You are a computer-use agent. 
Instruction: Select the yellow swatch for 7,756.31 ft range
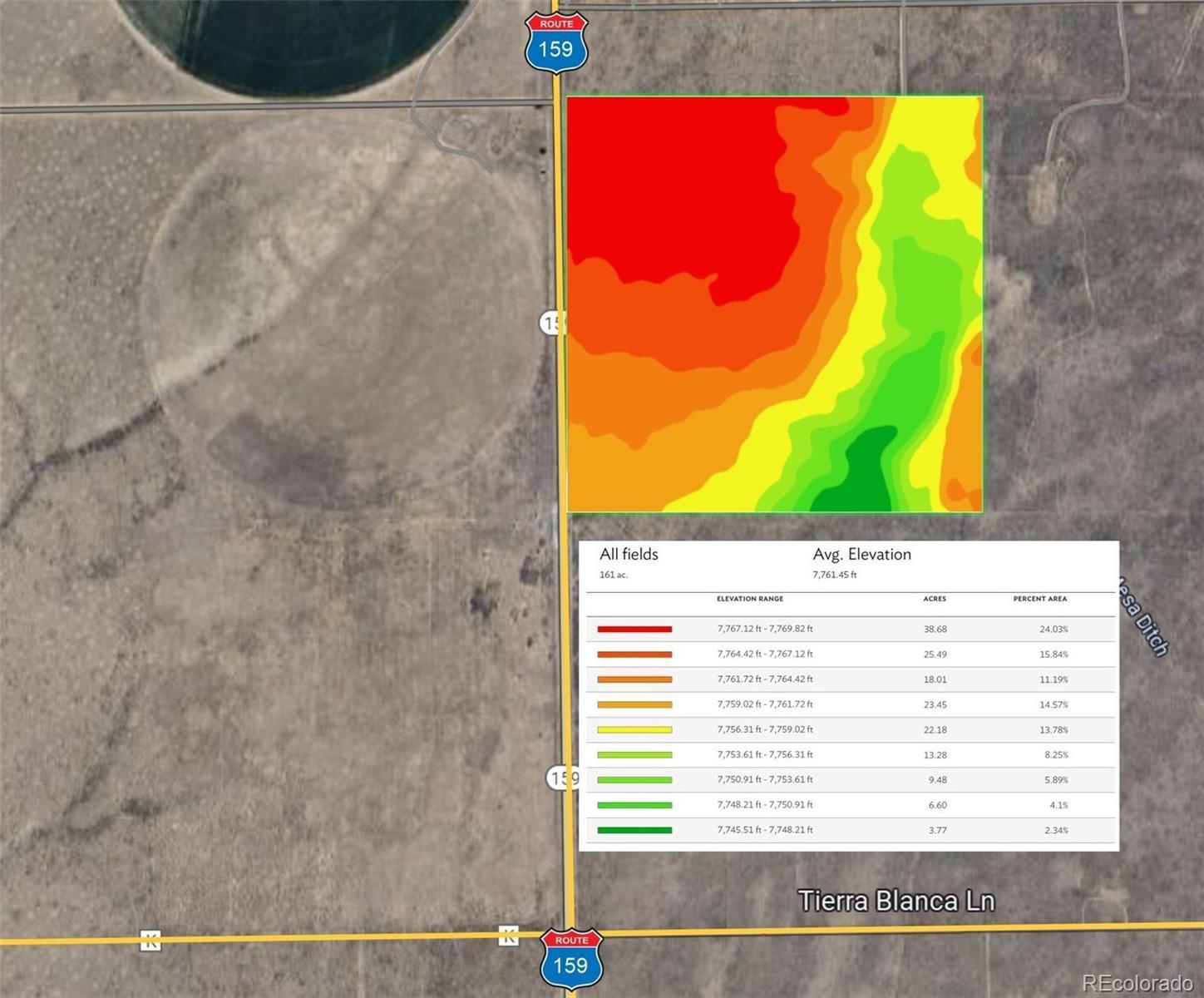634,730
